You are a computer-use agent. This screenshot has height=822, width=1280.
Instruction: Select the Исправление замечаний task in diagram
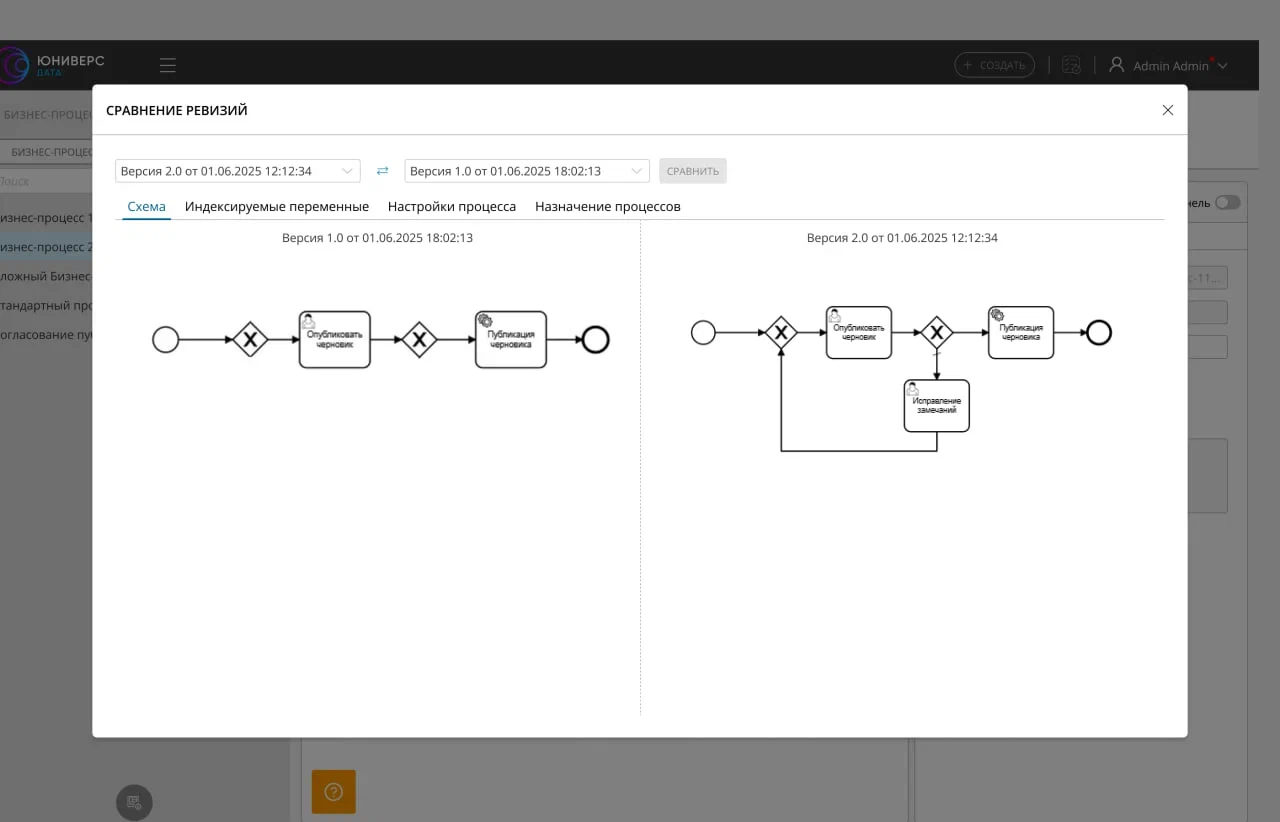pos(936,406)
